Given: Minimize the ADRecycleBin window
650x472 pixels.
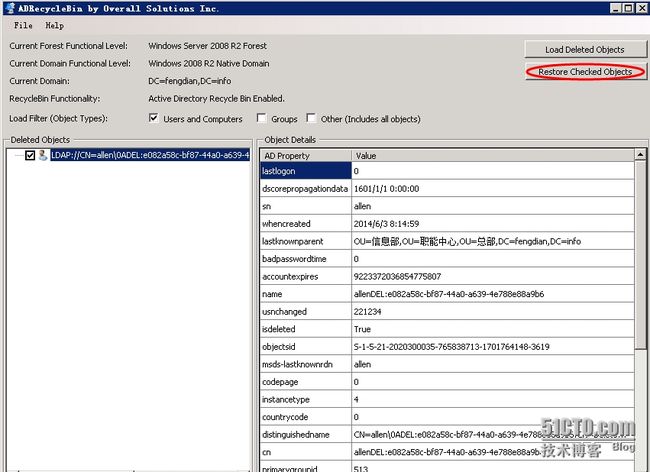Looking at the screenshot, I should (x=616, y=8).
